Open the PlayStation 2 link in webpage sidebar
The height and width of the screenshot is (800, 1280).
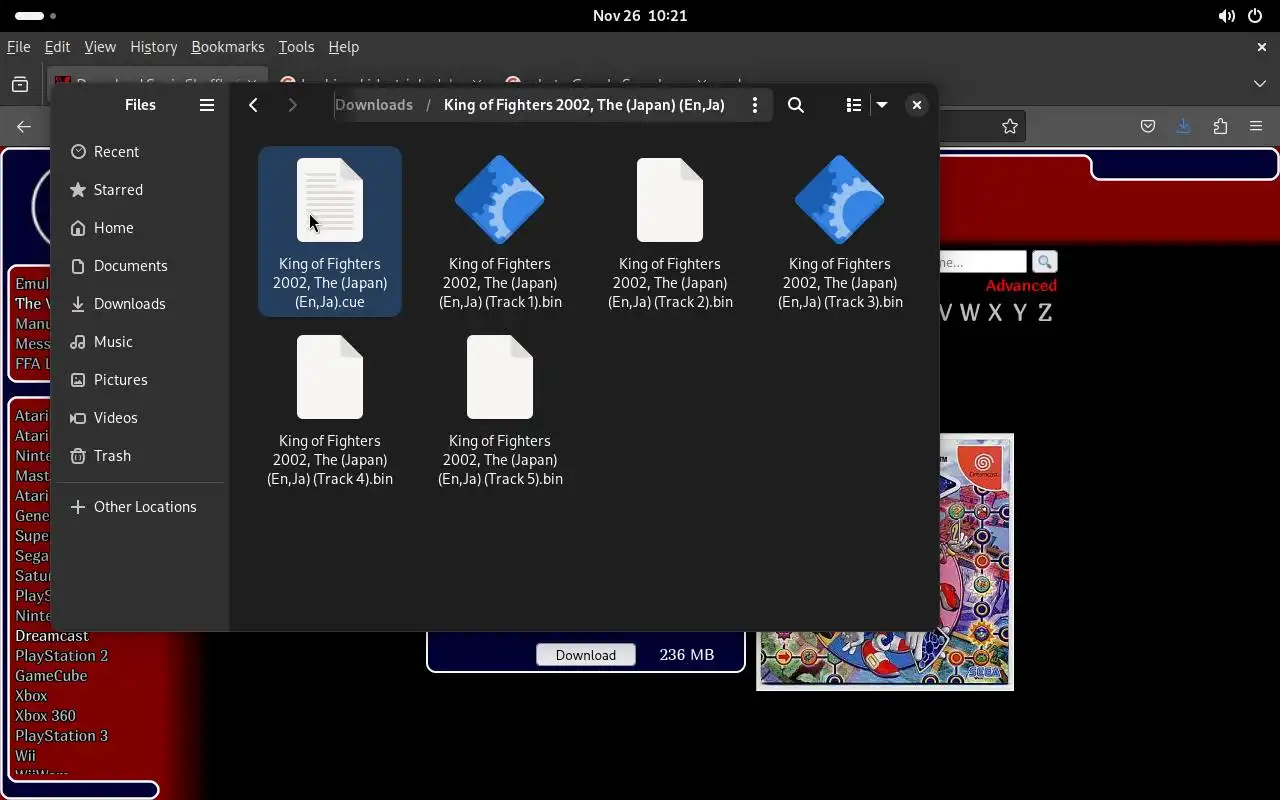point(61,656)
